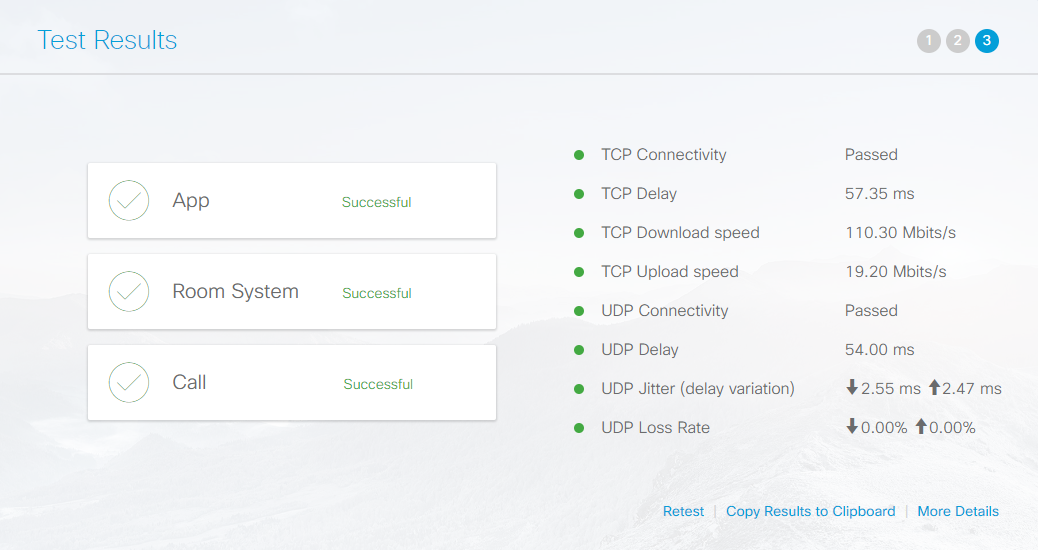The width and height of the screenshot is (1038, 550).
Task: Select the App test result card
Action: click(292, 201)
